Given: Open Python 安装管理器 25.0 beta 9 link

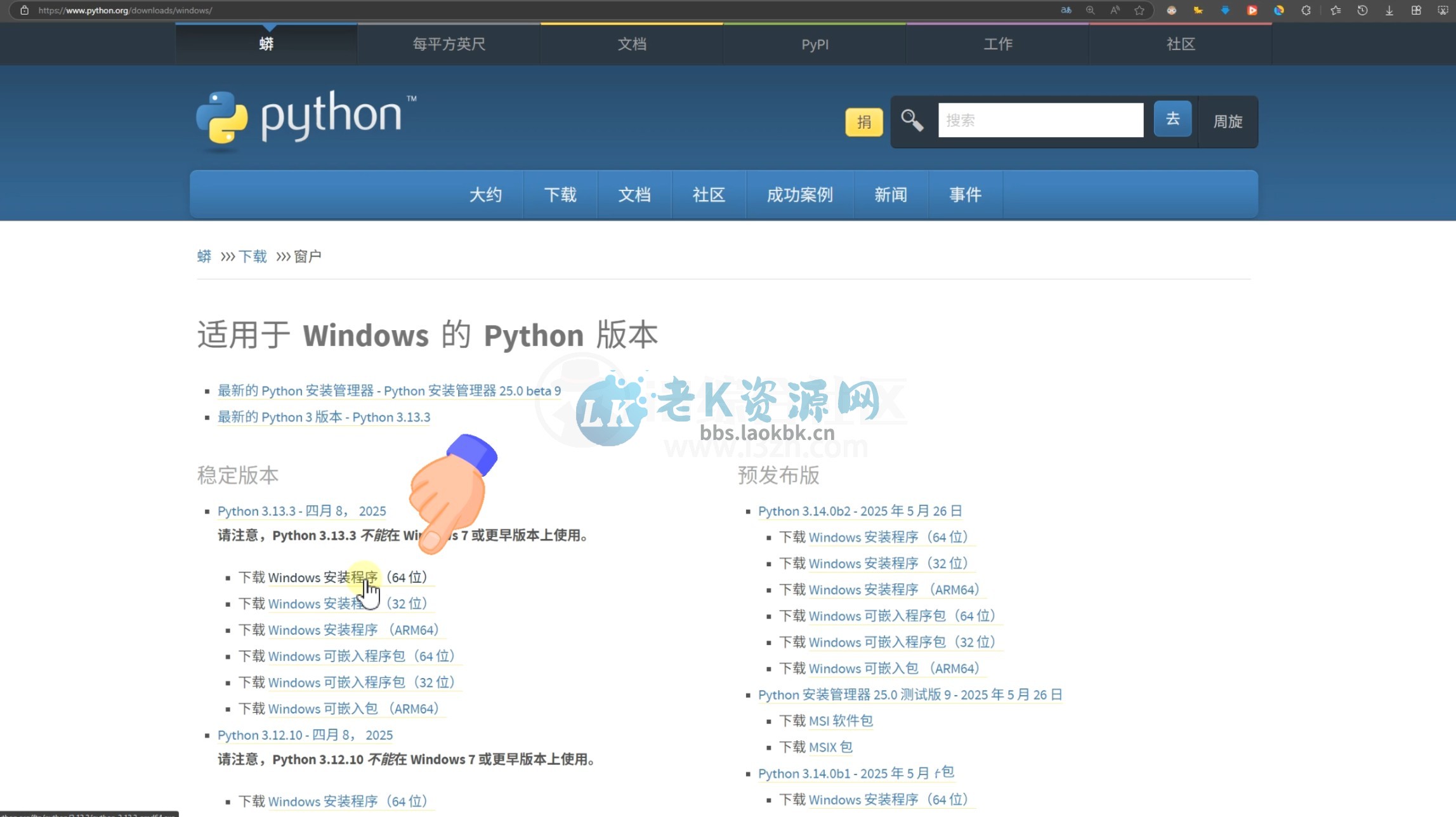Looking at the screenshot, I should pyautogui.click(x=390, y=391).
